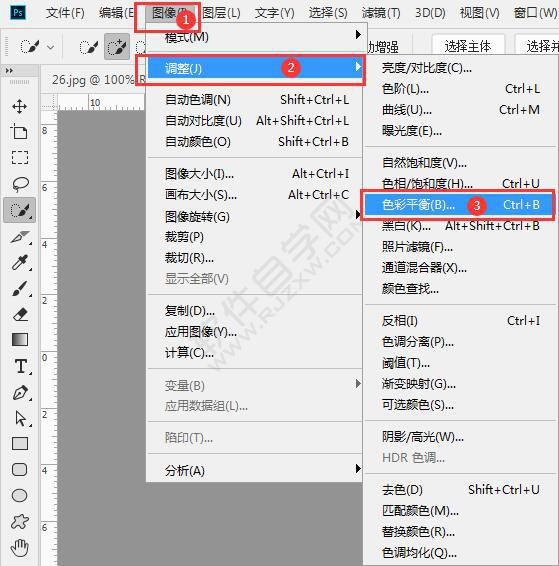Select the Crop/Slice tool
Viewport: 559px width, 566px height.
[x=20, y=237]
